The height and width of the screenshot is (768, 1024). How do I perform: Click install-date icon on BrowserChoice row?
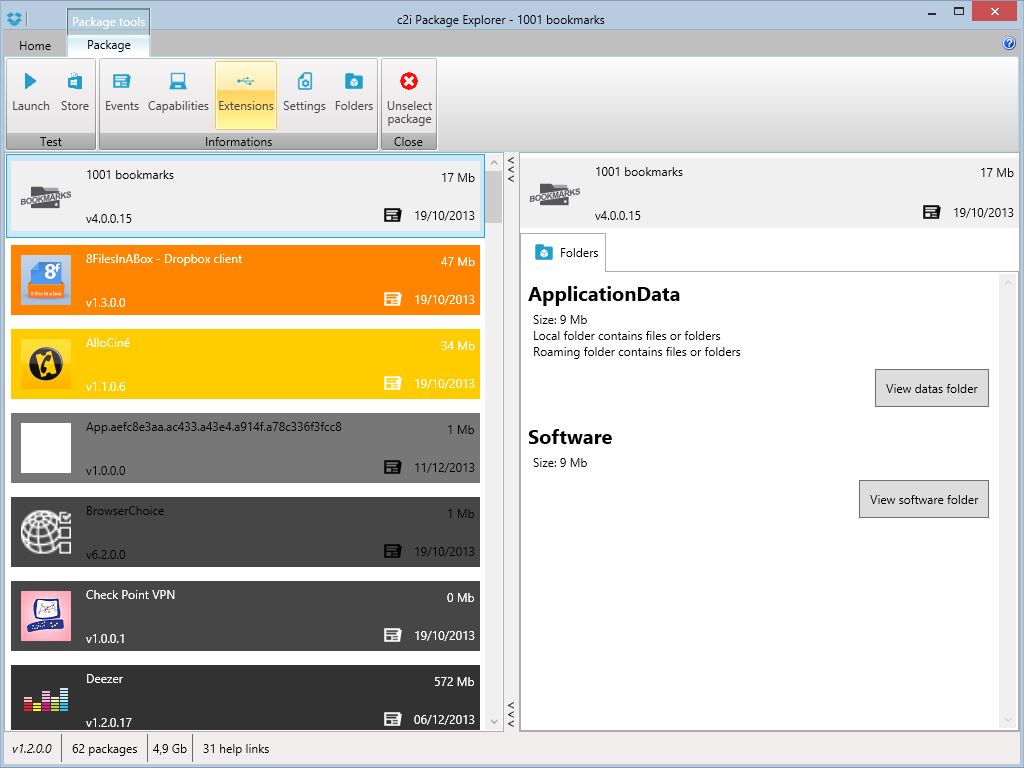click(392, 551)
